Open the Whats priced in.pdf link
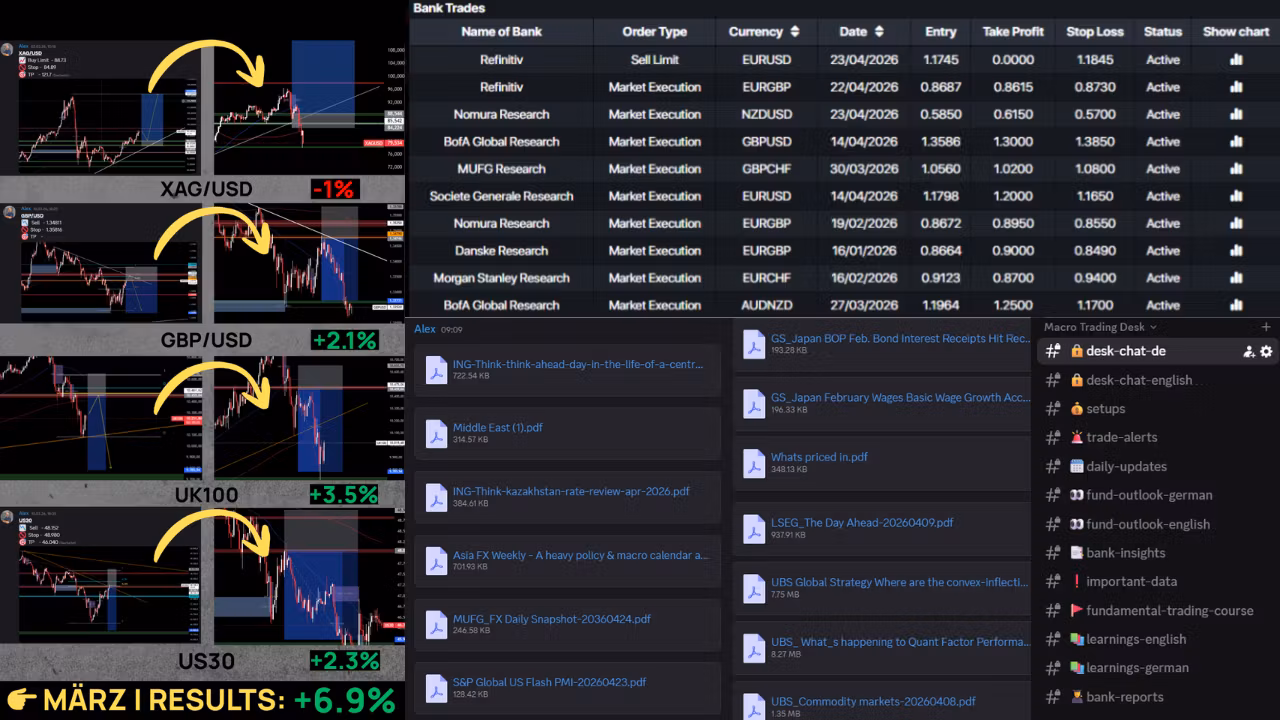Viewport: 1280px width, 720px height. point(819,458)
